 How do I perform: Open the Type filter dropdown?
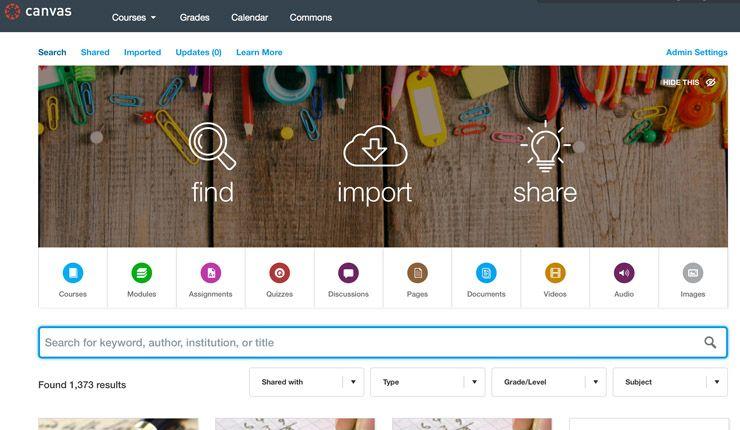click(x=428, y=382)
